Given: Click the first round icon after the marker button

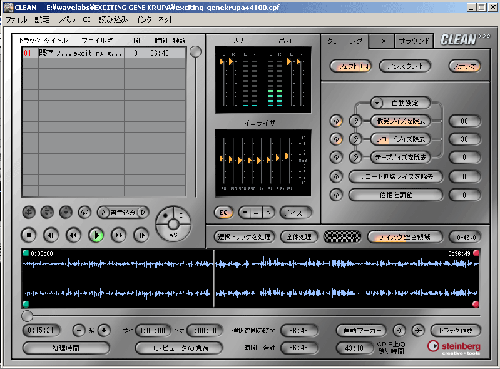Looking at the screenshot, I should [399, 331].
